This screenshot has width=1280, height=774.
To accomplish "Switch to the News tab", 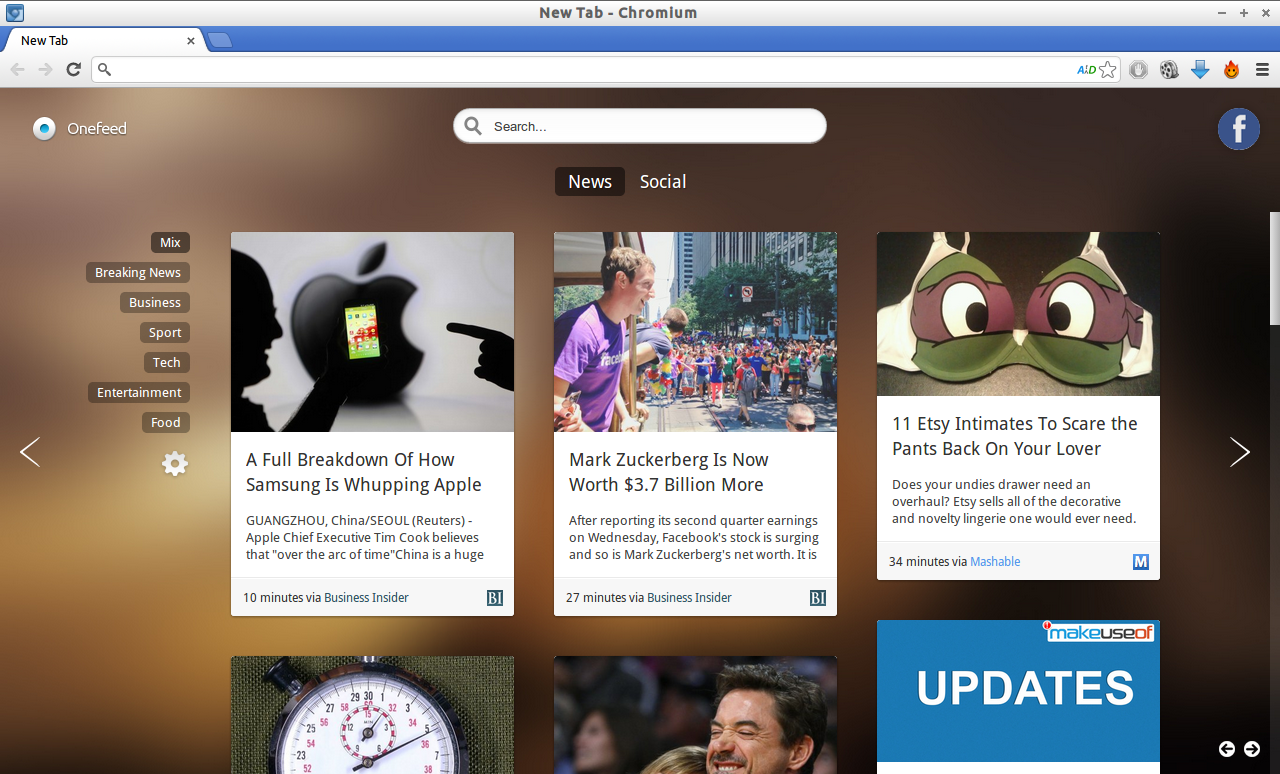I will point(590,181).
